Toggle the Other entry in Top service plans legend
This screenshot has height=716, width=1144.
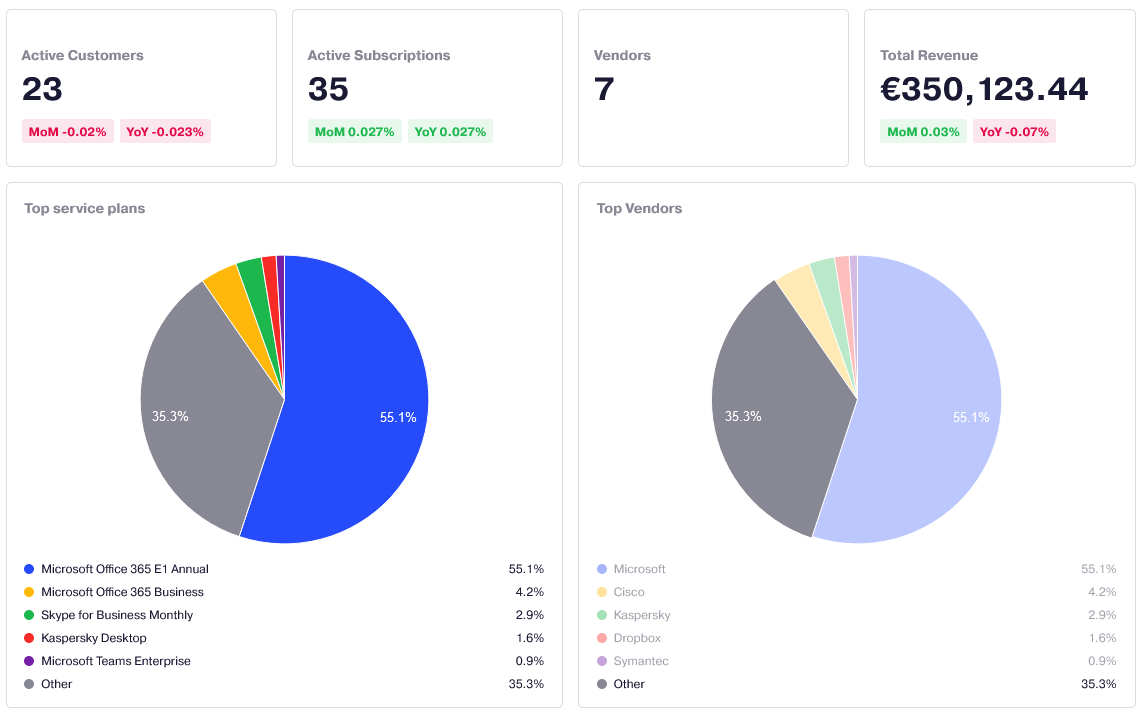pyautogui.click(x=58, y=683)
